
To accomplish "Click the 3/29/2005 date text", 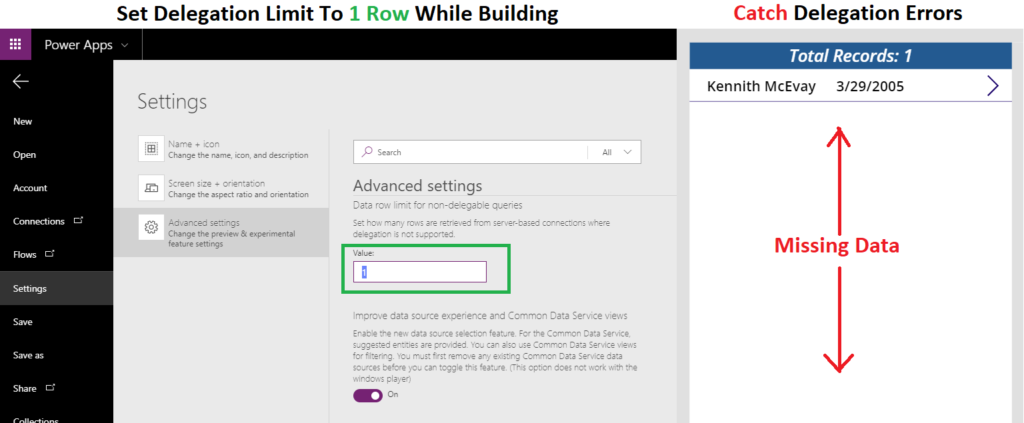I will (x=870, y=86).
